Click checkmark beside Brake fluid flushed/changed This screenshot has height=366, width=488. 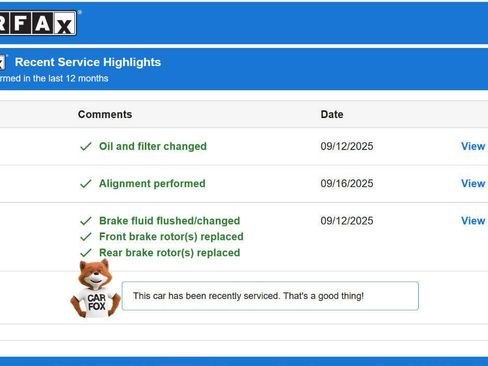click(86, 221)
